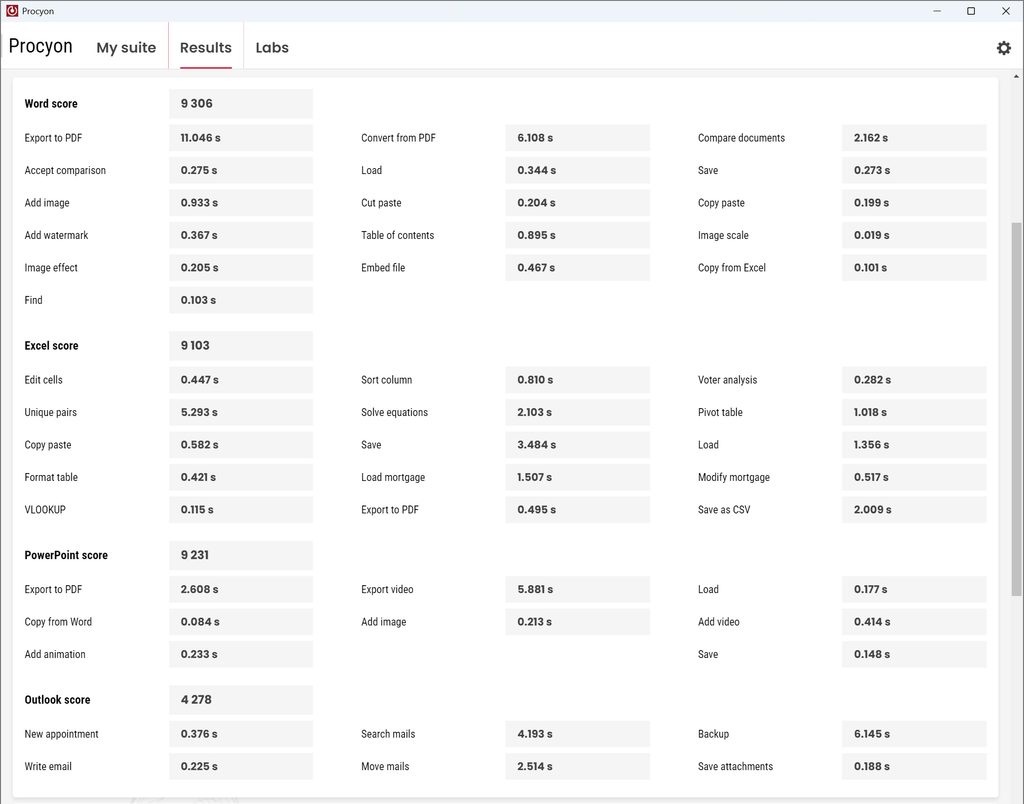
Task: Click the Export video time 5.881 s
Action: pyautogui.click(x=577, y=589)
